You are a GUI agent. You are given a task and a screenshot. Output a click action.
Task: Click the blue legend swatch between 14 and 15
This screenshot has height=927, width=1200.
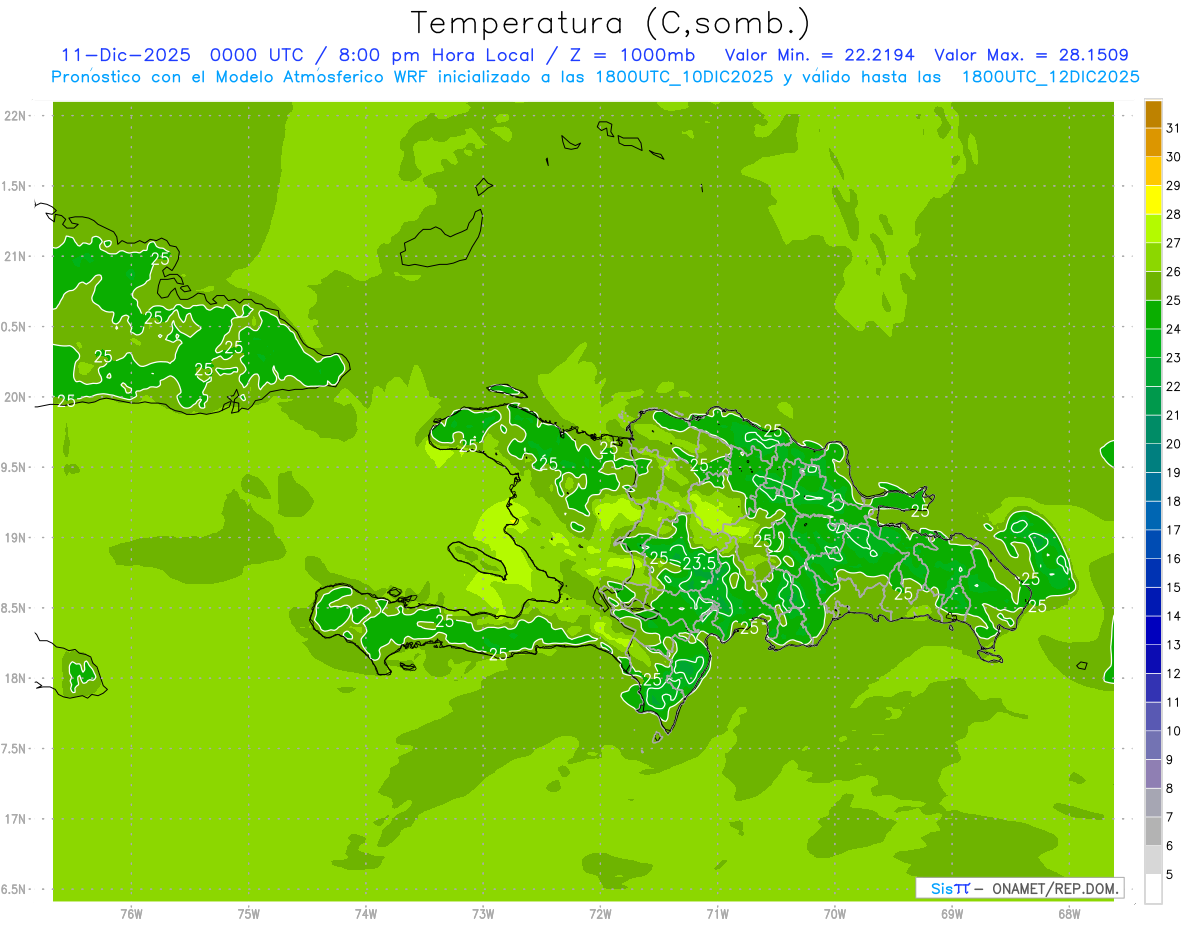point(1153,602)
